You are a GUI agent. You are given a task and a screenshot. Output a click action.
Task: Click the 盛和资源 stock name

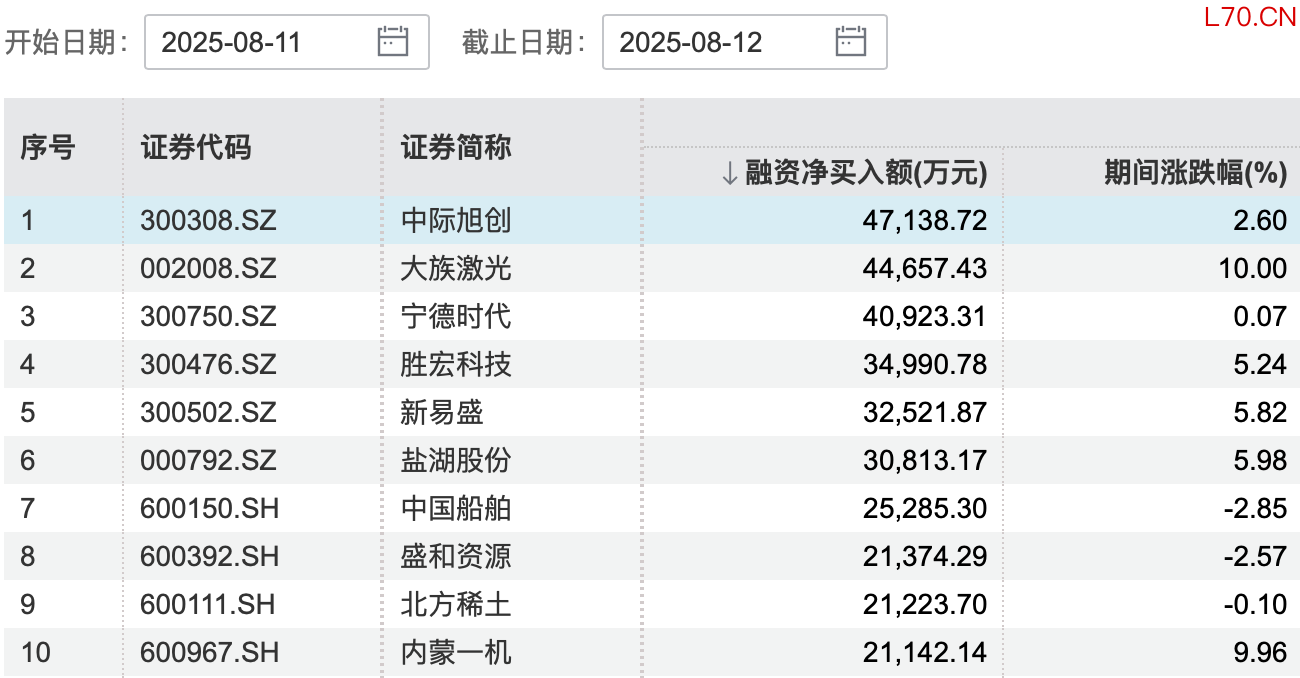point(456,556)
